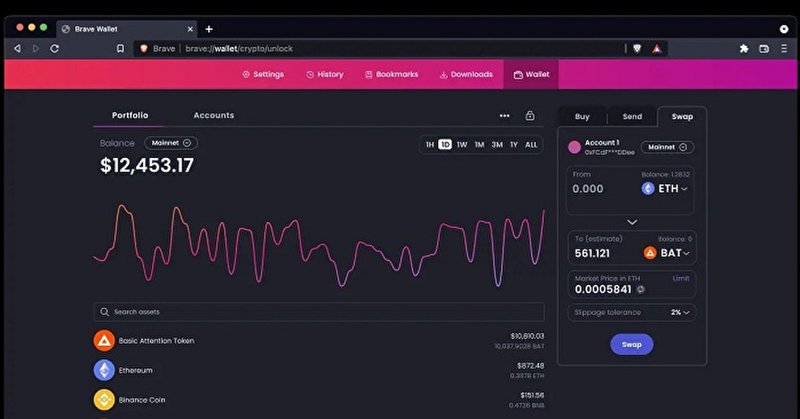Image resolution: width=800 pixels, height=419 pixels.
Task: Click the search magnifier icon
Action: [x=105, y=312]
